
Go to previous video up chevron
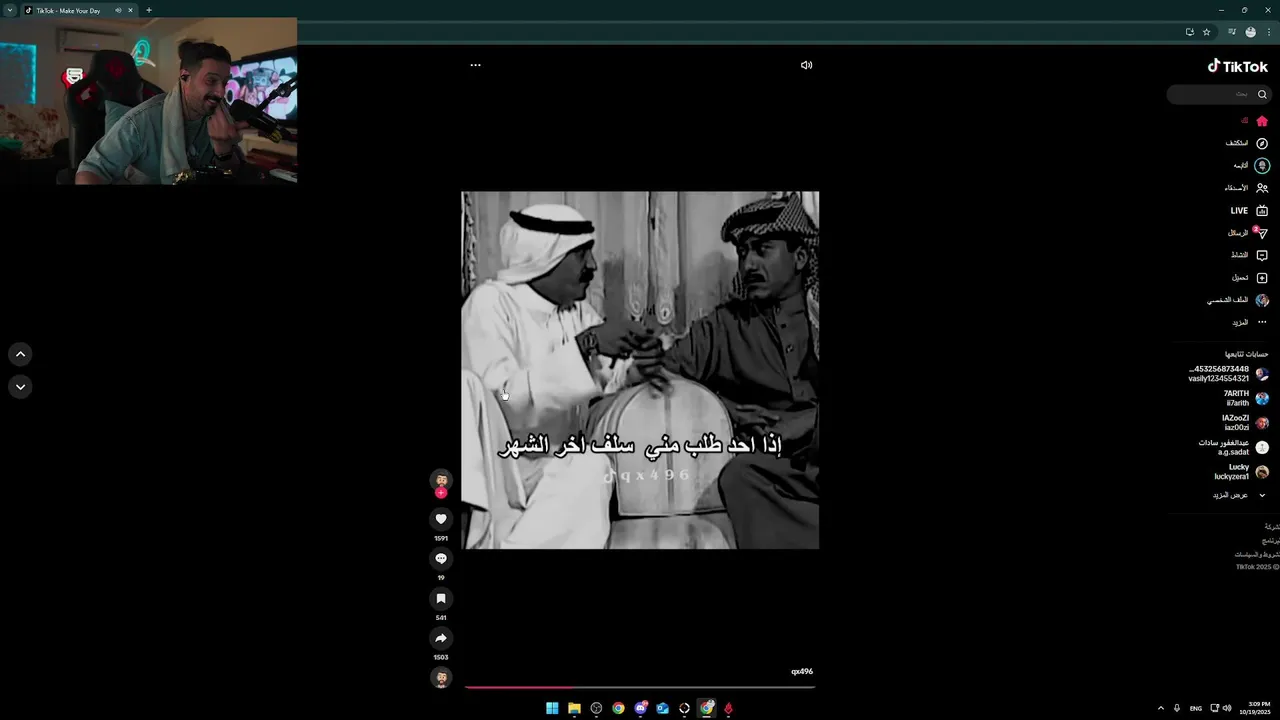point(20,354)
